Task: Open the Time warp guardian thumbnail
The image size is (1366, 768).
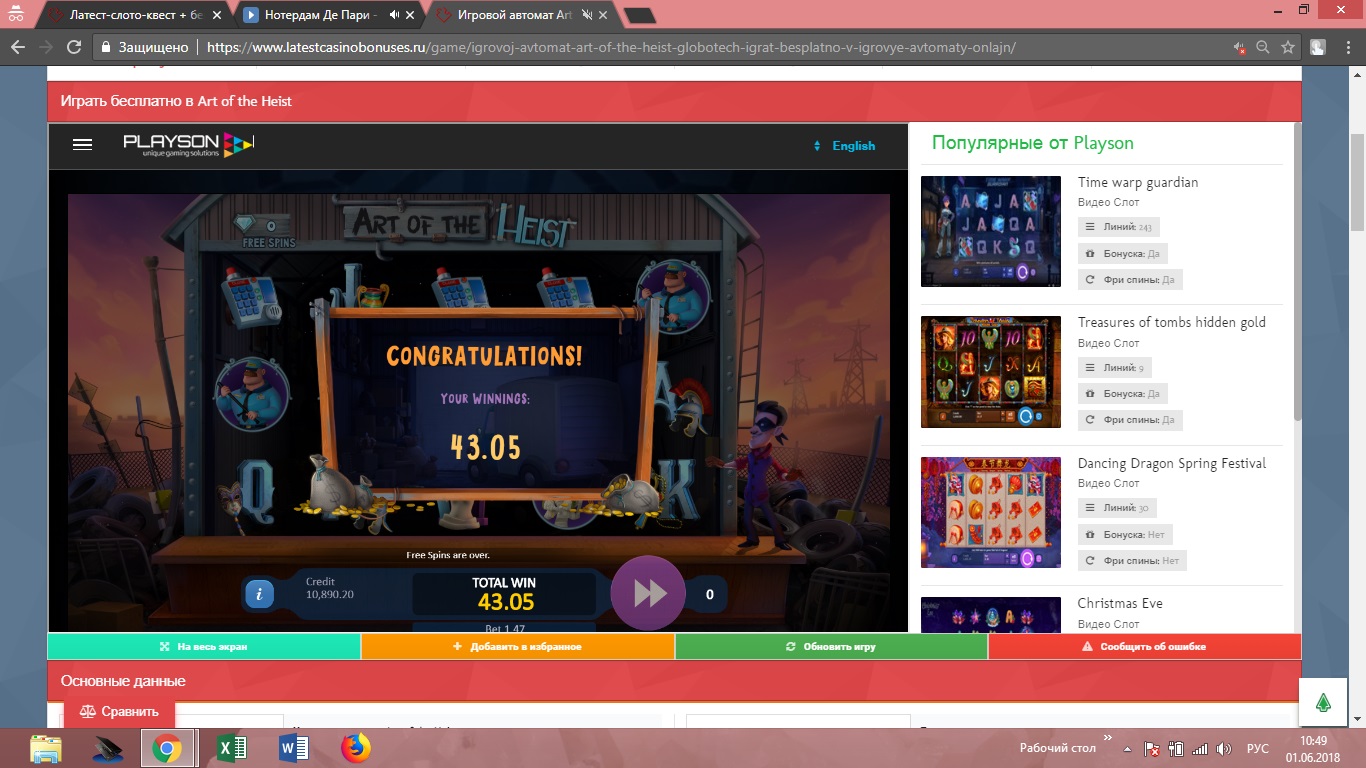Action: (990, 231)
